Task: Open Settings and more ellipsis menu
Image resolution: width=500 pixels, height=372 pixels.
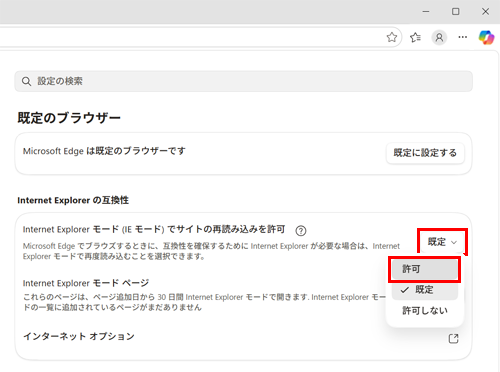Action: pos(463,37)
